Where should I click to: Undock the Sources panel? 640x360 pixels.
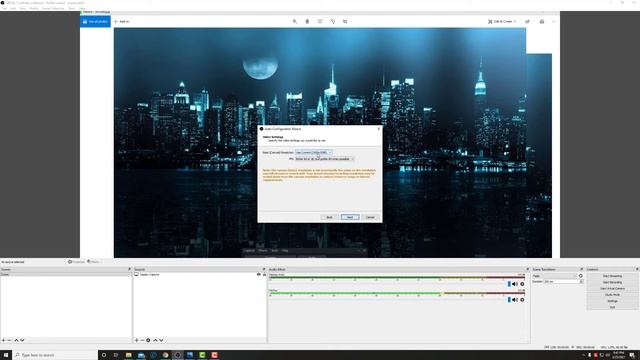pos(264,269)
